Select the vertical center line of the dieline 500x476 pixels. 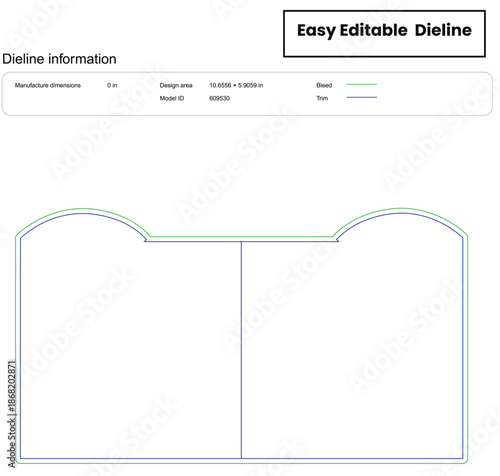coord(241,350)
